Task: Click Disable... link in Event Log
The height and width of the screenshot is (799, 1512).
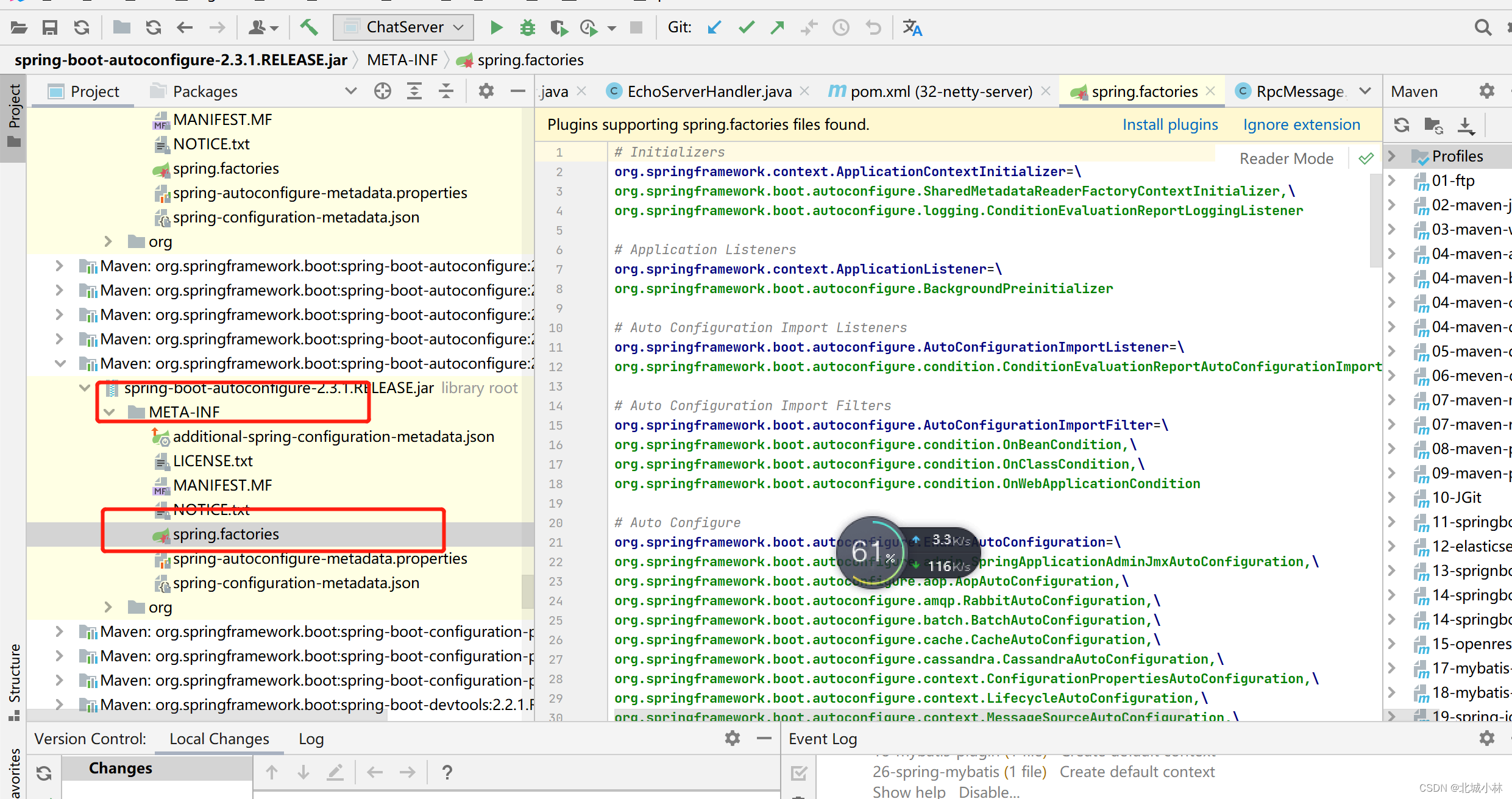Action: (989, 792)
